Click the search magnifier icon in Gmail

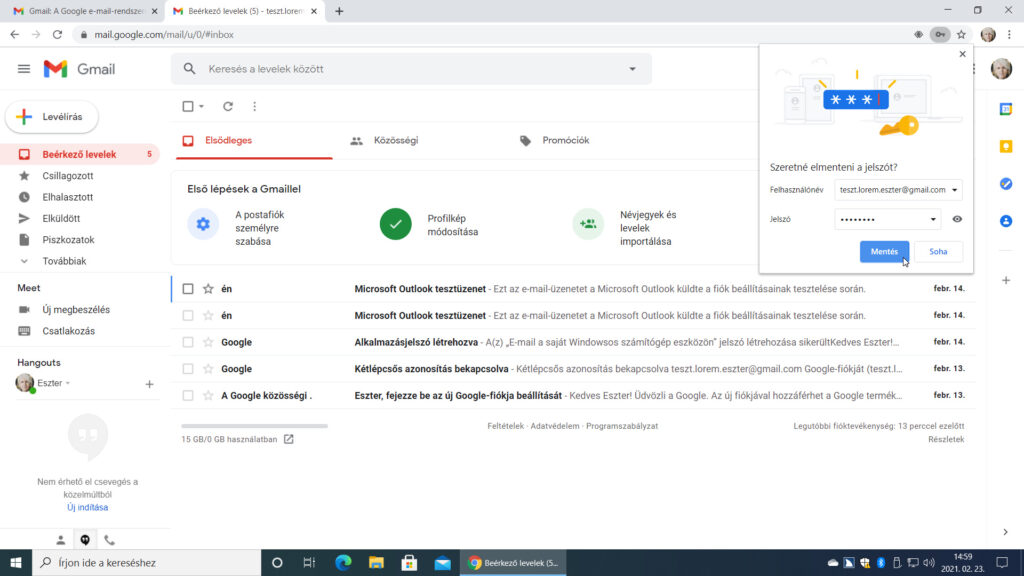(189, 69)
